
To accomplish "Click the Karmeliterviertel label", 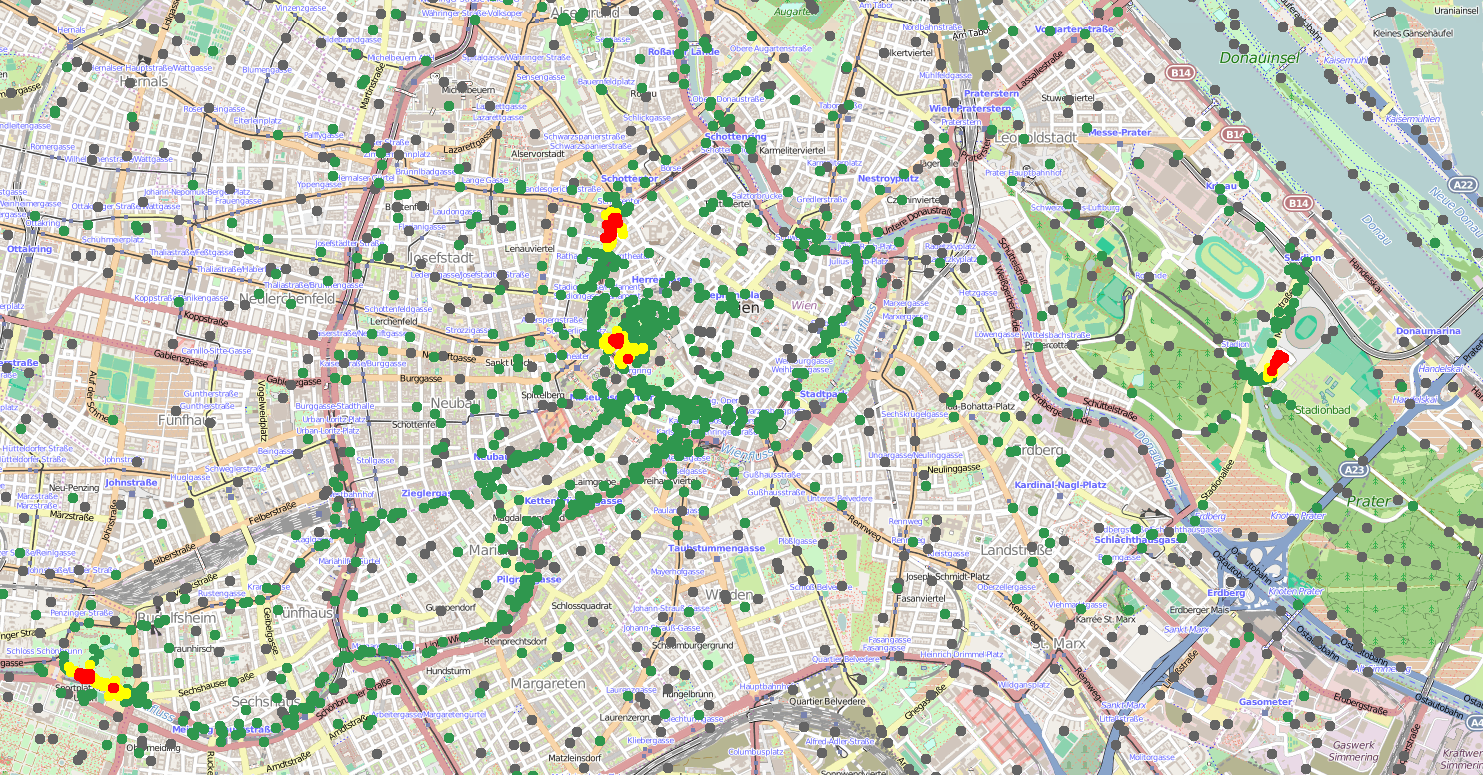I will point(793,150).
